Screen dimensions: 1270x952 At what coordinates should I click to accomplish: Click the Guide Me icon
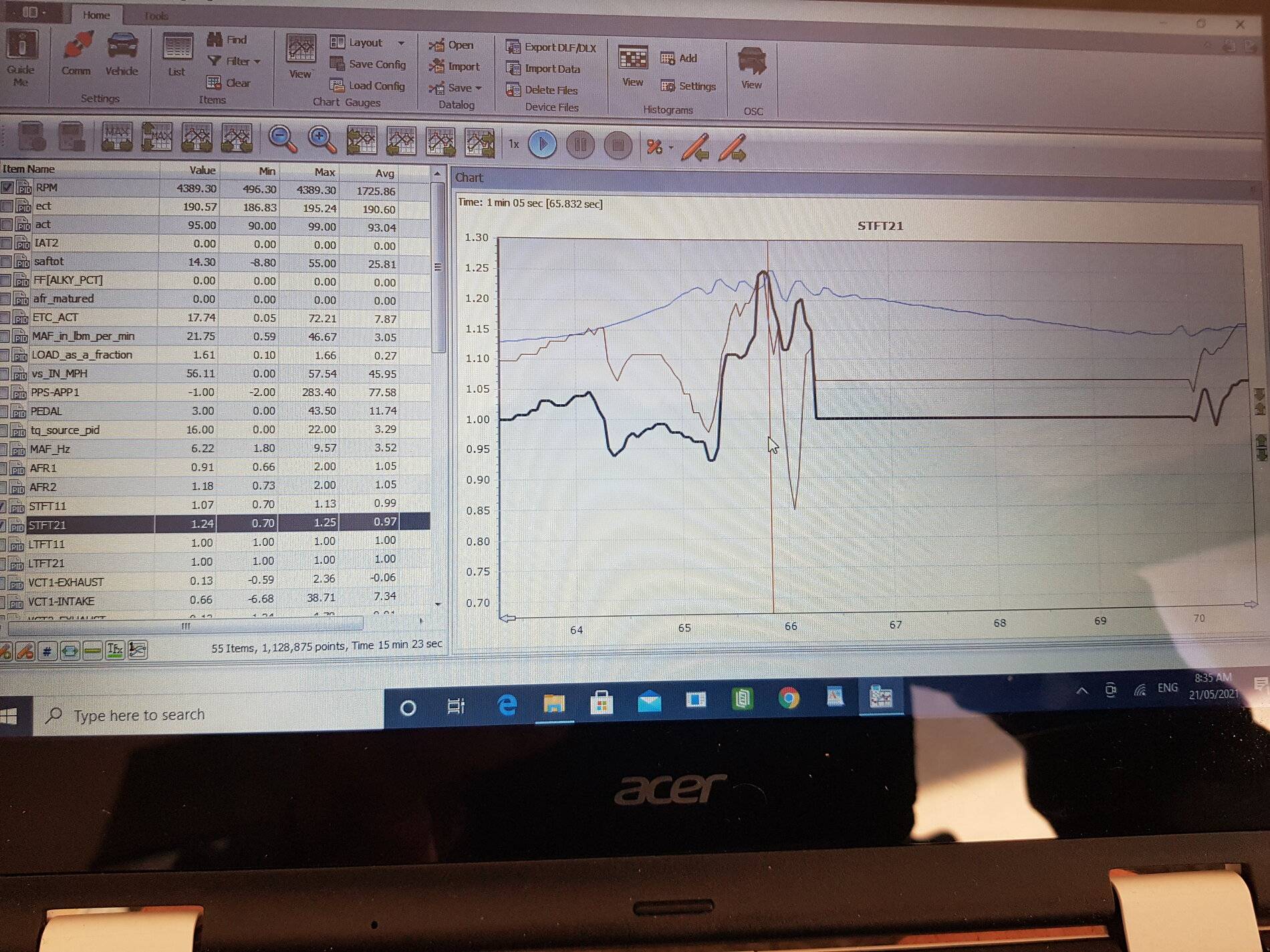pyautogui.click(x=21, y=58)
